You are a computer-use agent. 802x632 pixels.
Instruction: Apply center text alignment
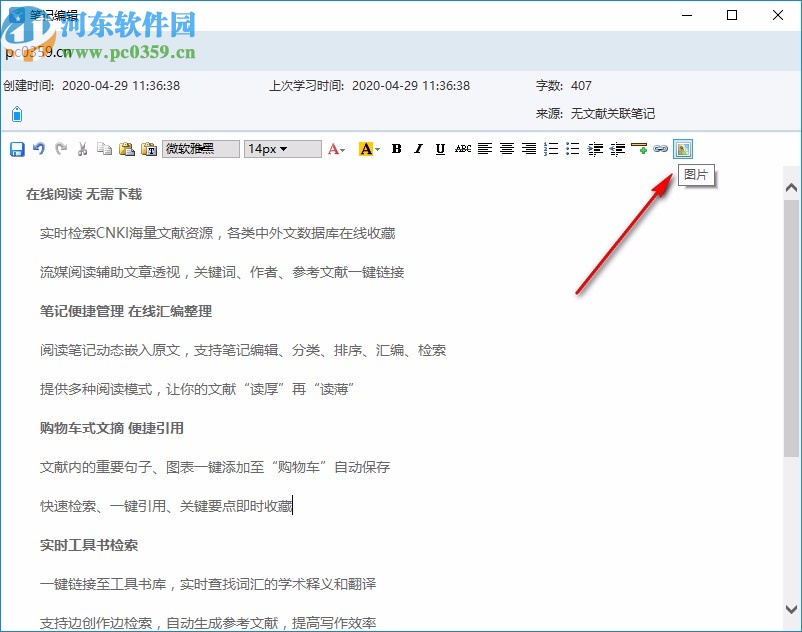pyautogui.click(x=506, y=148)
